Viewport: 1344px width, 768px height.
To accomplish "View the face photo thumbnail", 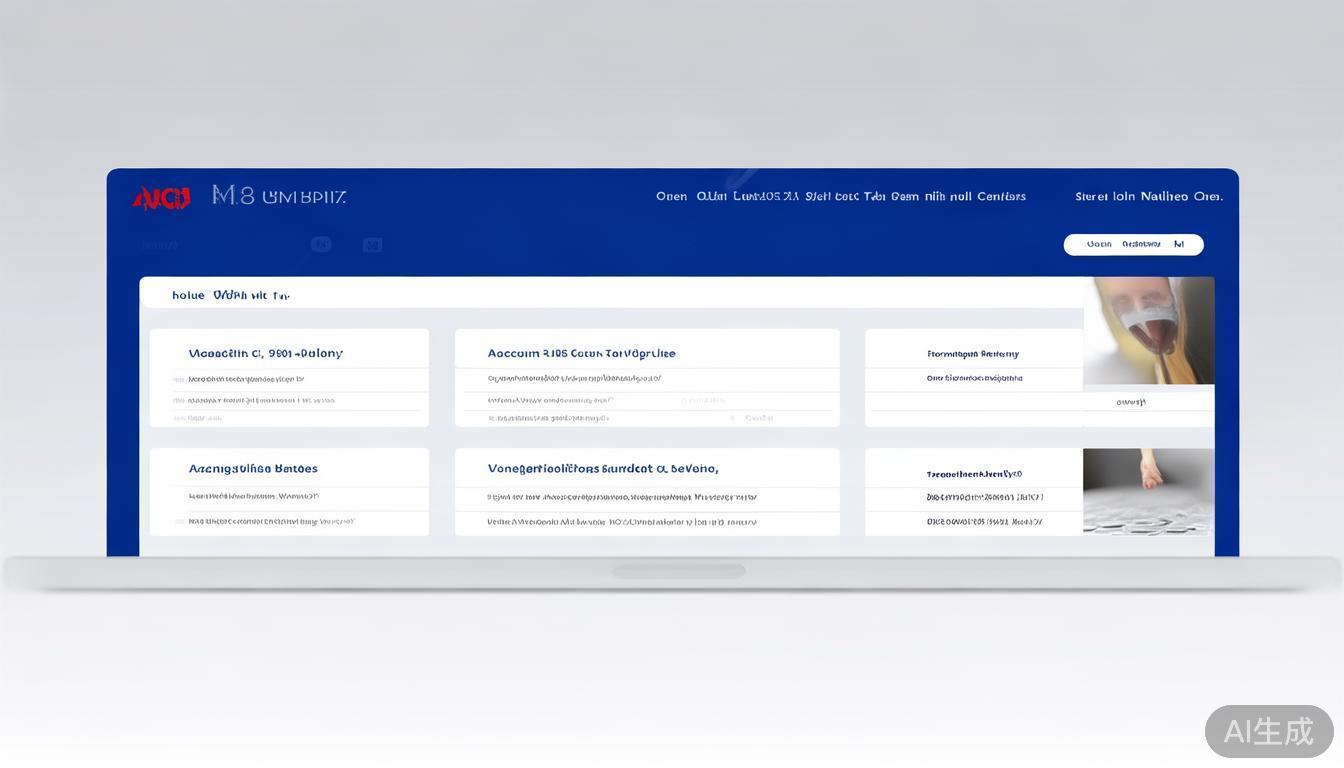I will (x=1149, y=331).
